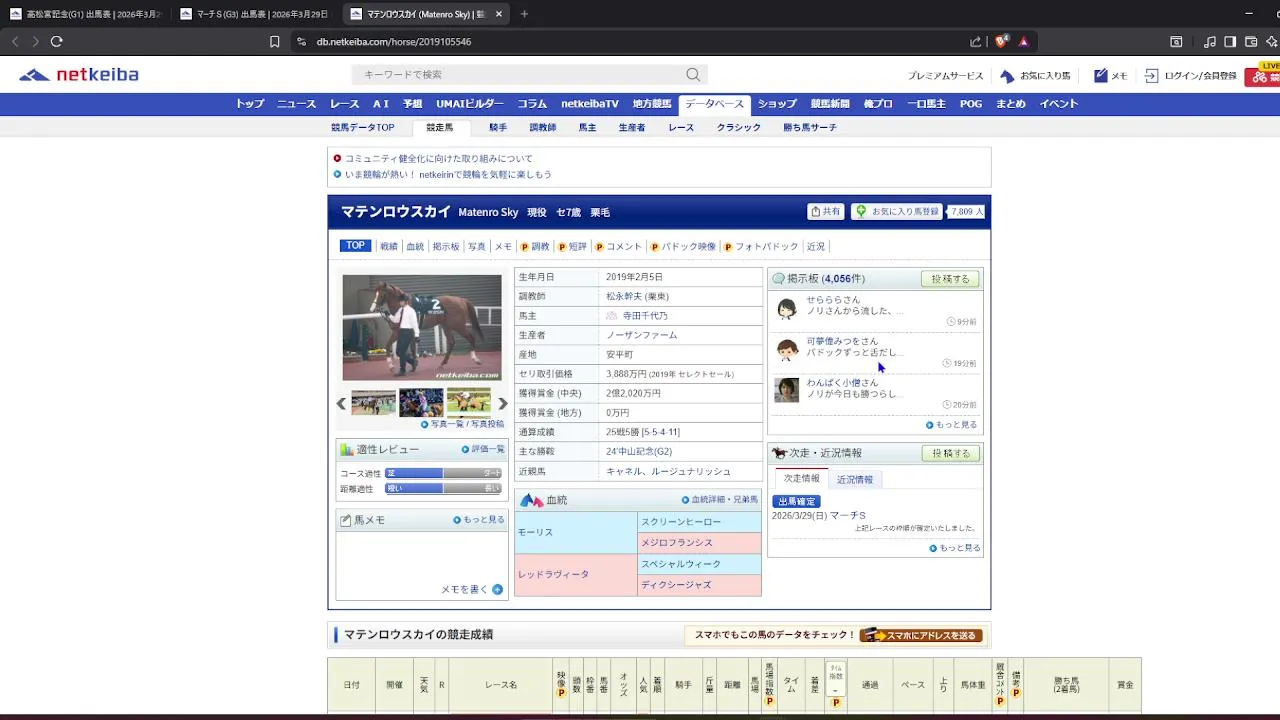Click the red LIVE keirin icon

tap(1262, 75)
